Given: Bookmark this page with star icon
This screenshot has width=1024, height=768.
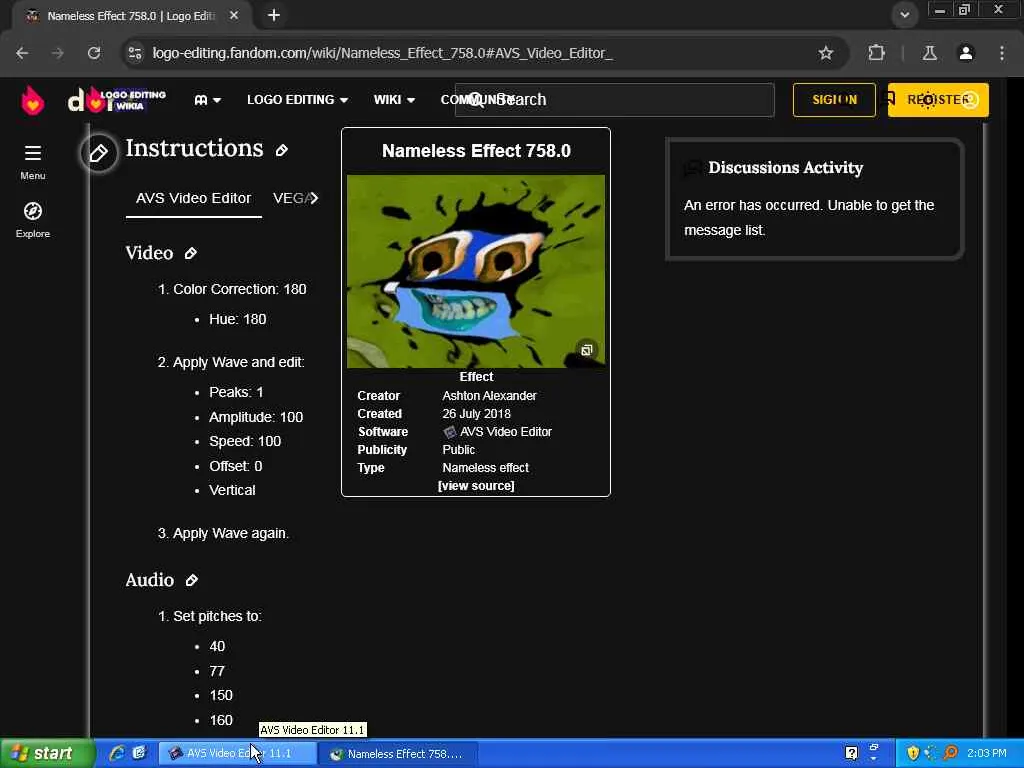Looking at the screenshot, I should pyautogui.click(x=826, y=53).
